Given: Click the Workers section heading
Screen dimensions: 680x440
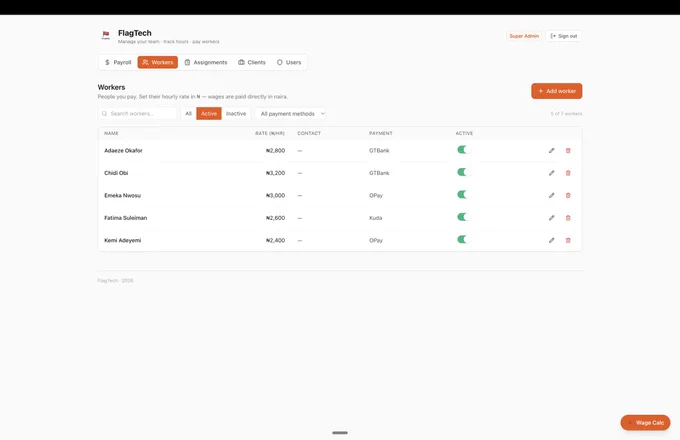Looking at the screenshot, I should pyautogui.click(x=111, y=87).
